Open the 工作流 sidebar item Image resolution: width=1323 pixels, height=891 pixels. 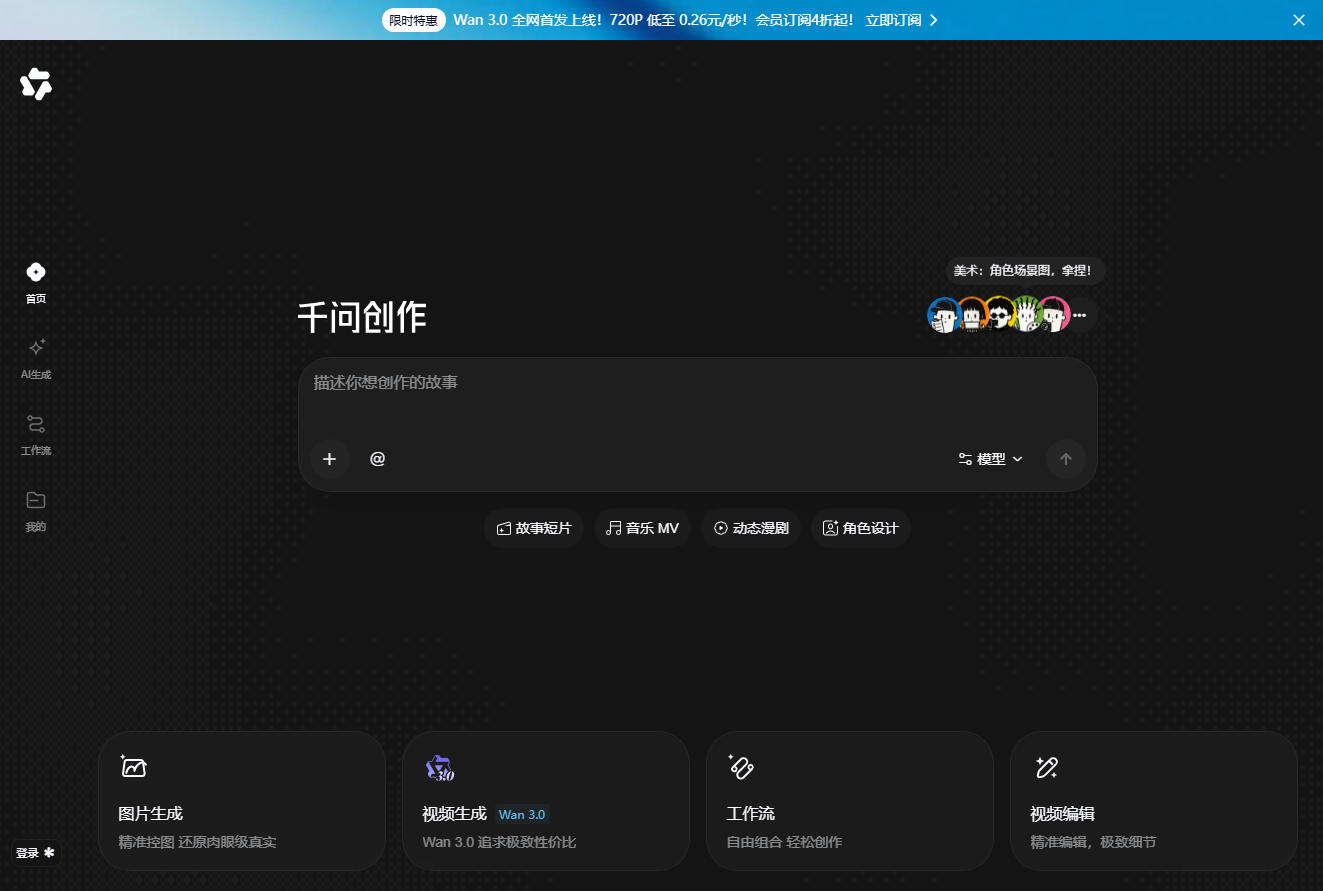click(36, 435)
